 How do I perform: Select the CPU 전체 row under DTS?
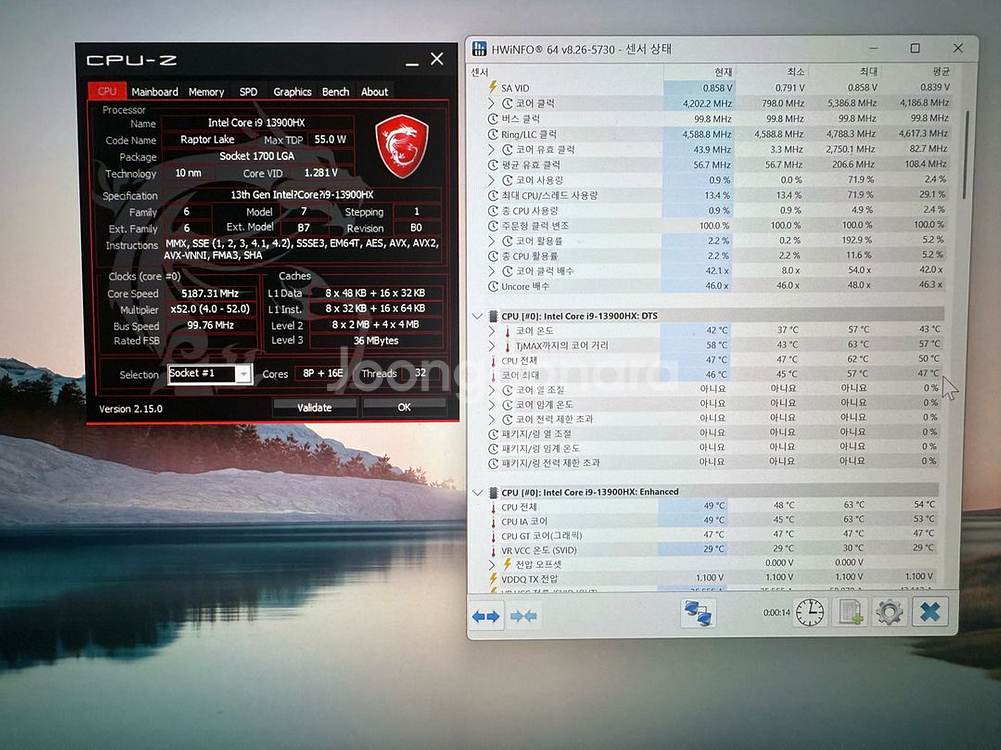point(714,360)
